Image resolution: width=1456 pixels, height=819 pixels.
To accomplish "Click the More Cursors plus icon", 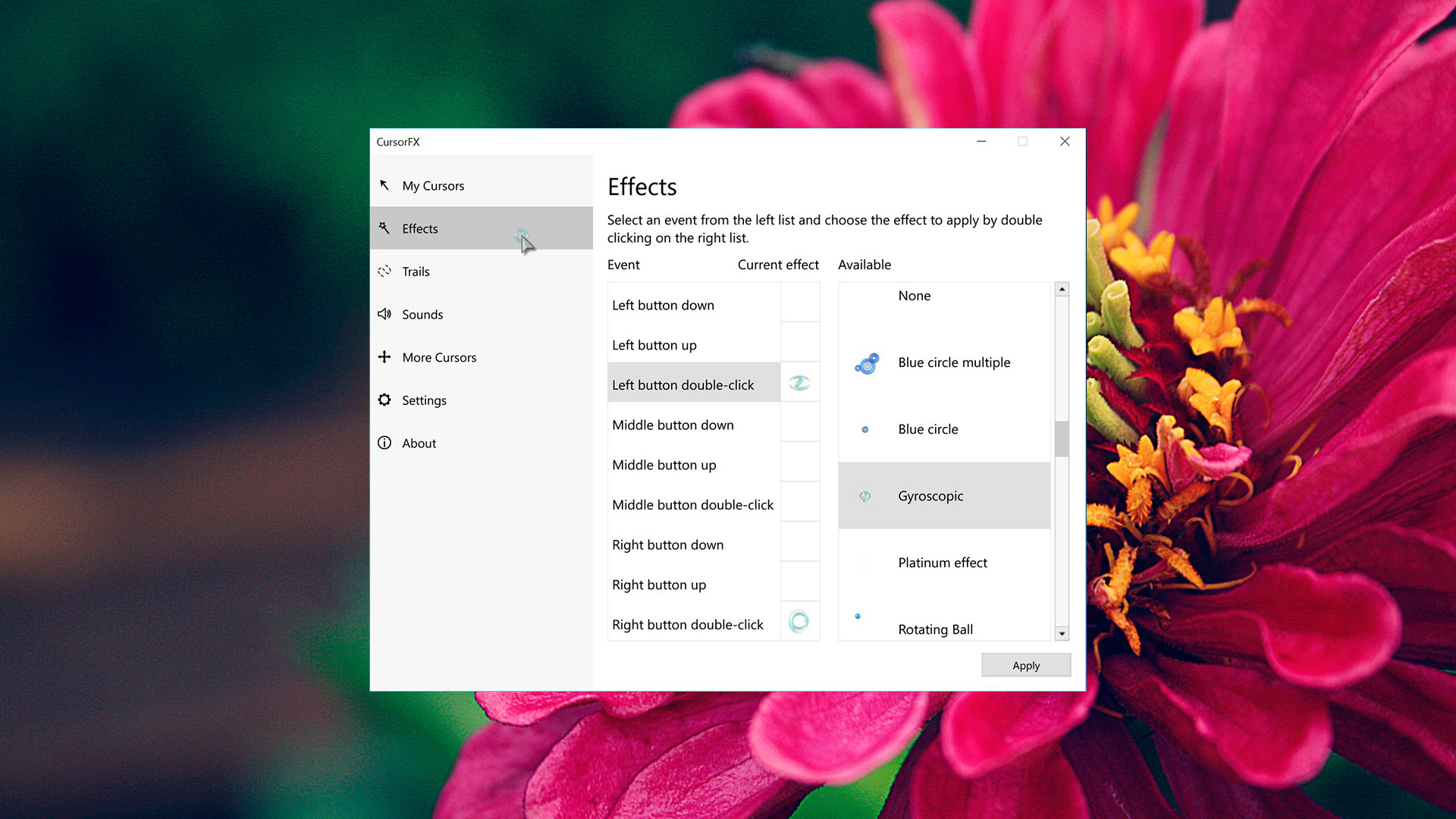I will click(x=384, y=357).
